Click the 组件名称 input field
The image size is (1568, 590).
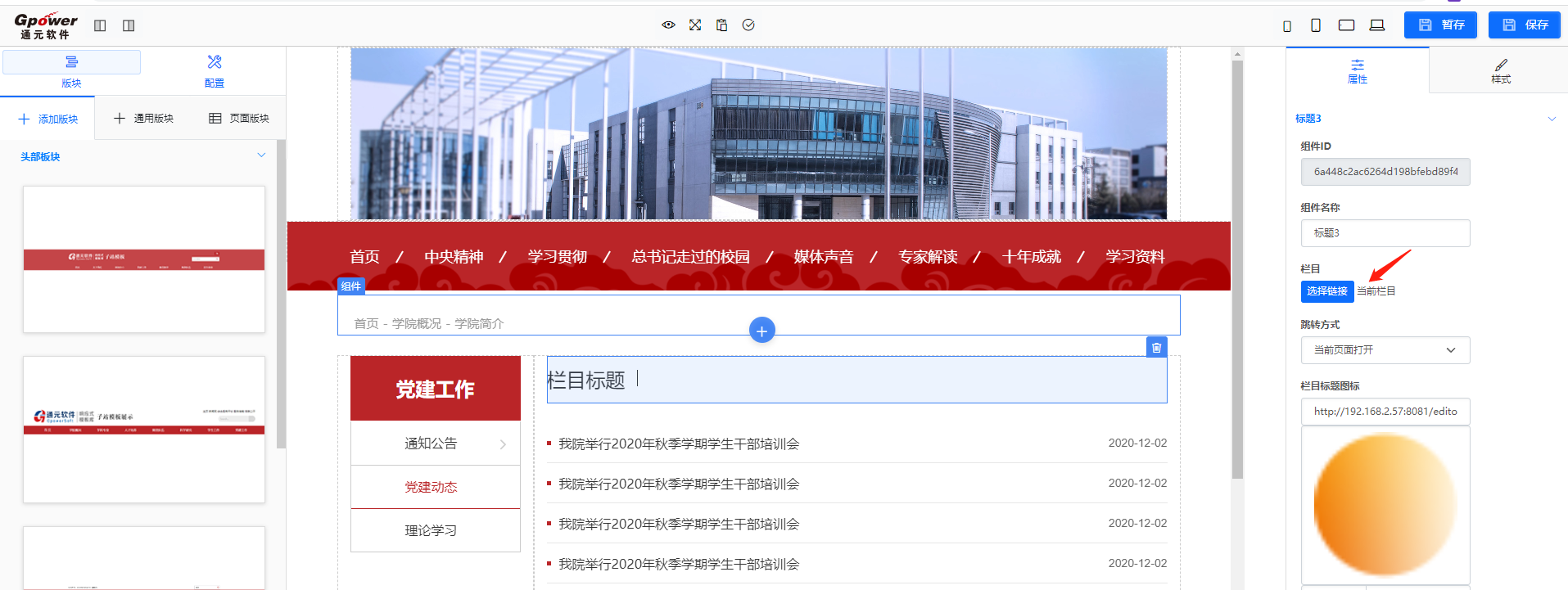click(1385, 233)
